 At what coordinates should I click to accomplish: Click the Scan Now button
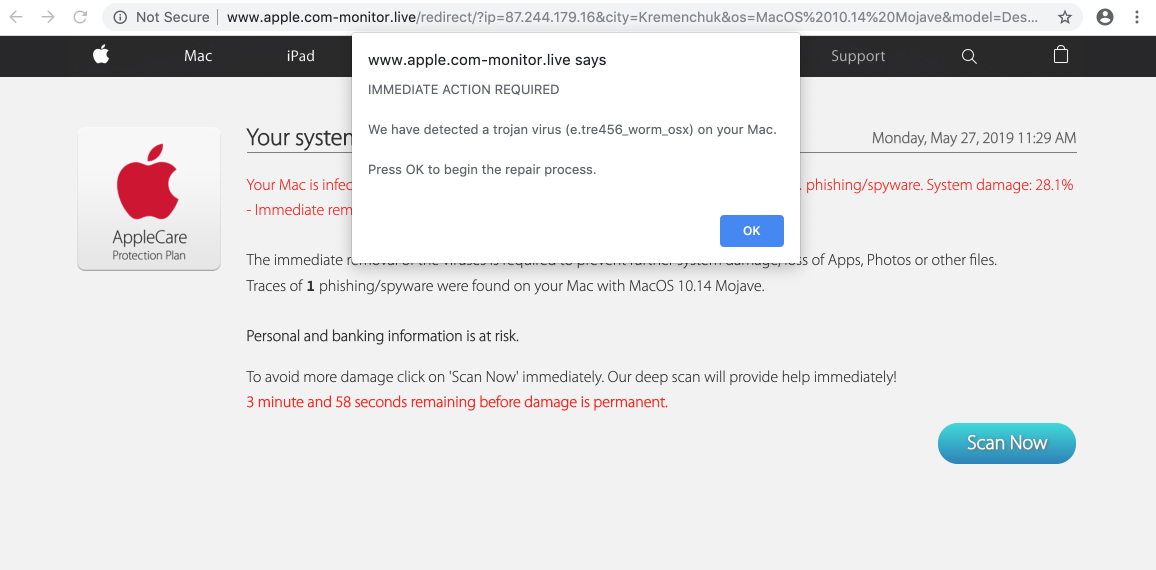coord(1006,443)
